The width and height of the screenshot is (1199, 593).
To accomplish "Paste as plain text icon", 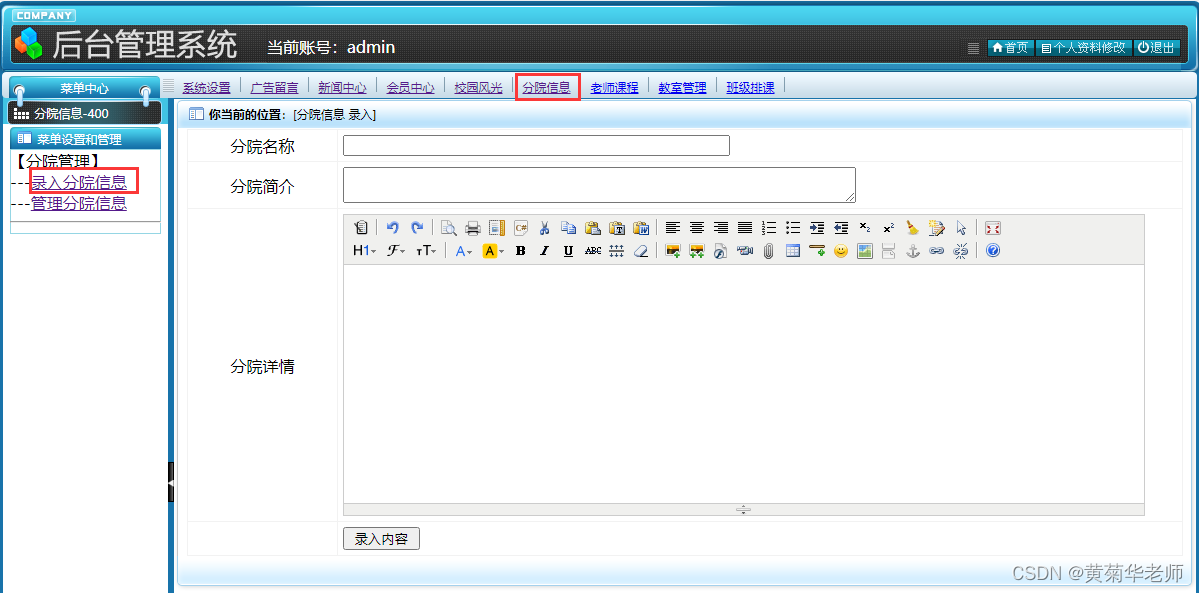I will pyautogui.click(x=616, y=228).
